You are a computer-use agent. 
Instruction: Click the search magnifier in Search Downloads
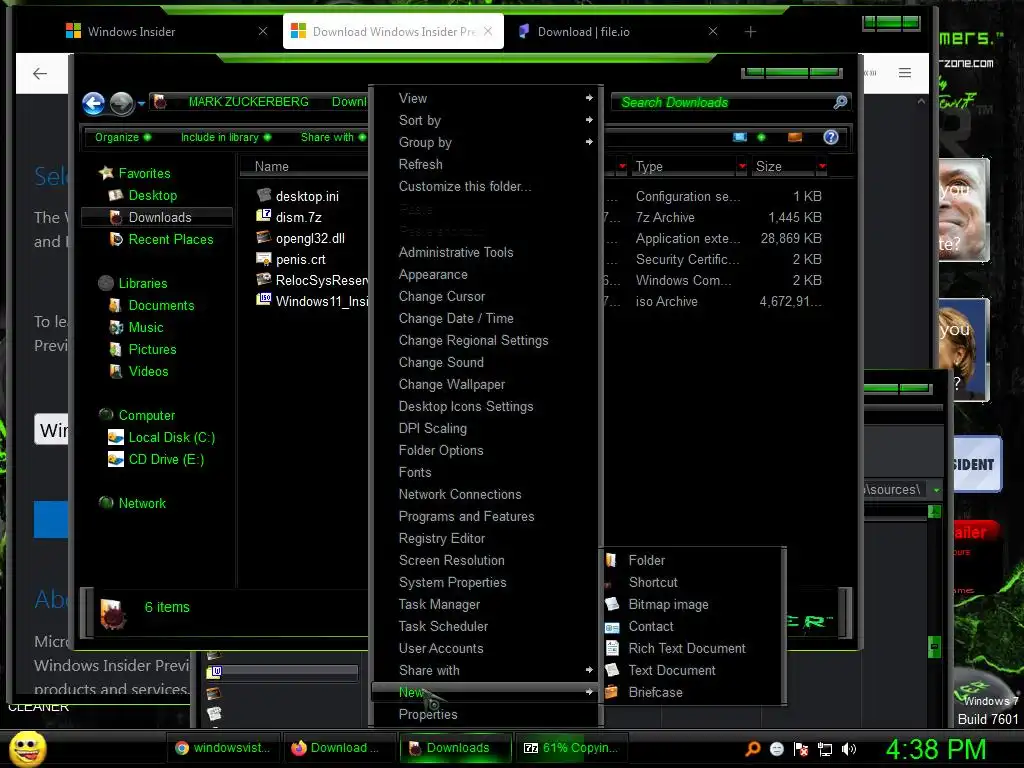pos(840,102)
